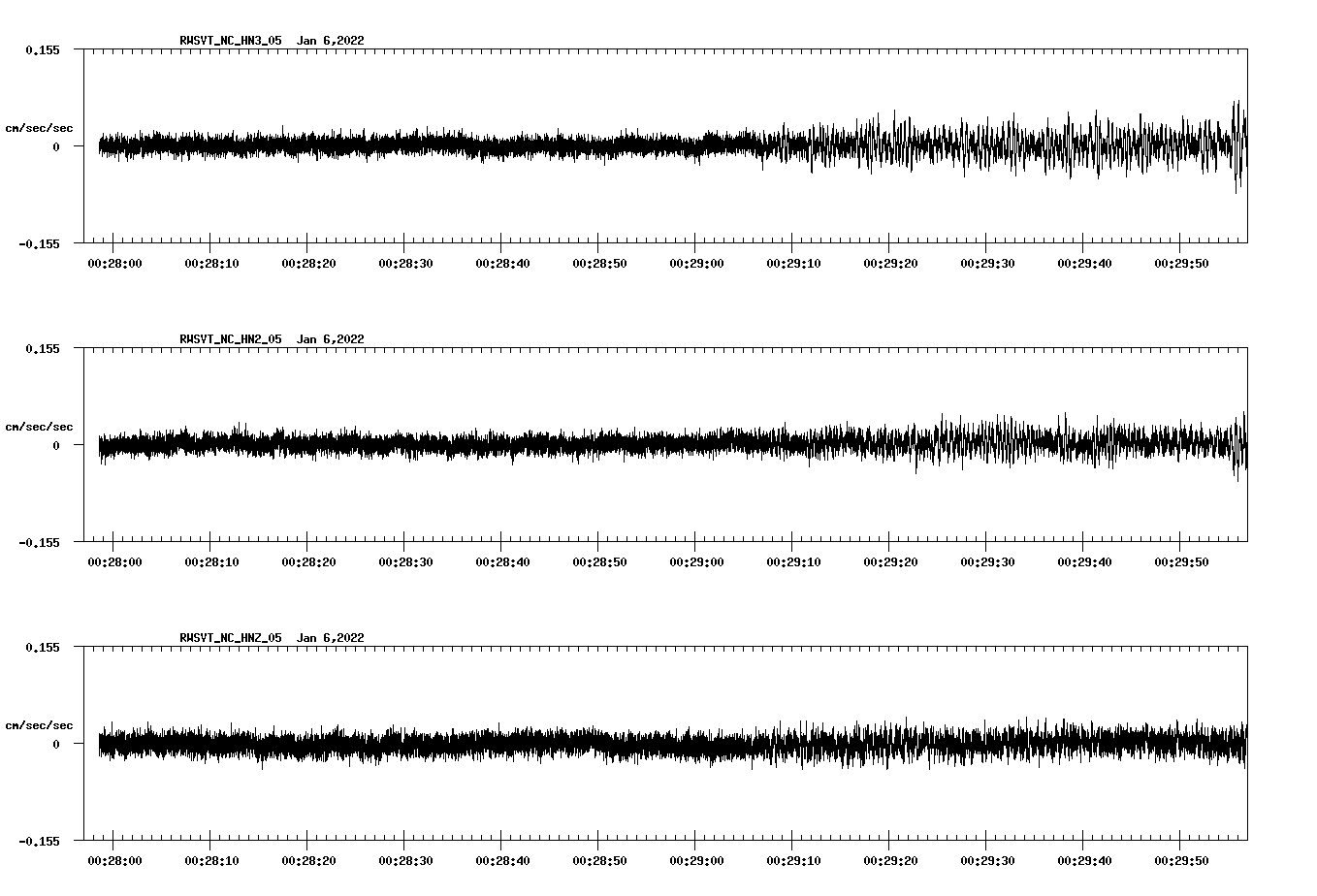Click the zero baseline label on HNZ axis
The width and height of the screenshot is (1317, 896).
[x=56, y=744]
